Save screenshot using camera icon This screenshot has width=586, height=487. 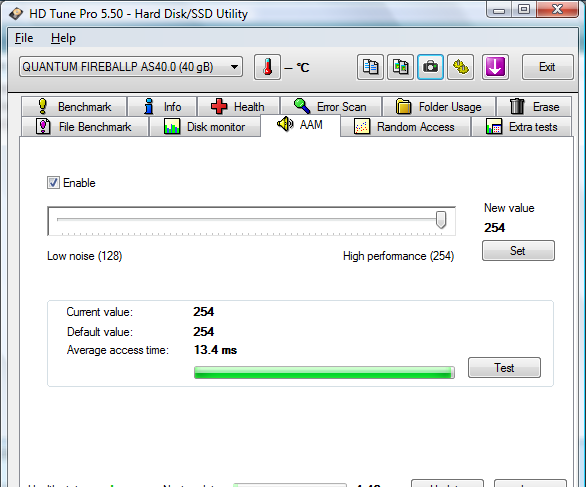[x=431, y=67]
